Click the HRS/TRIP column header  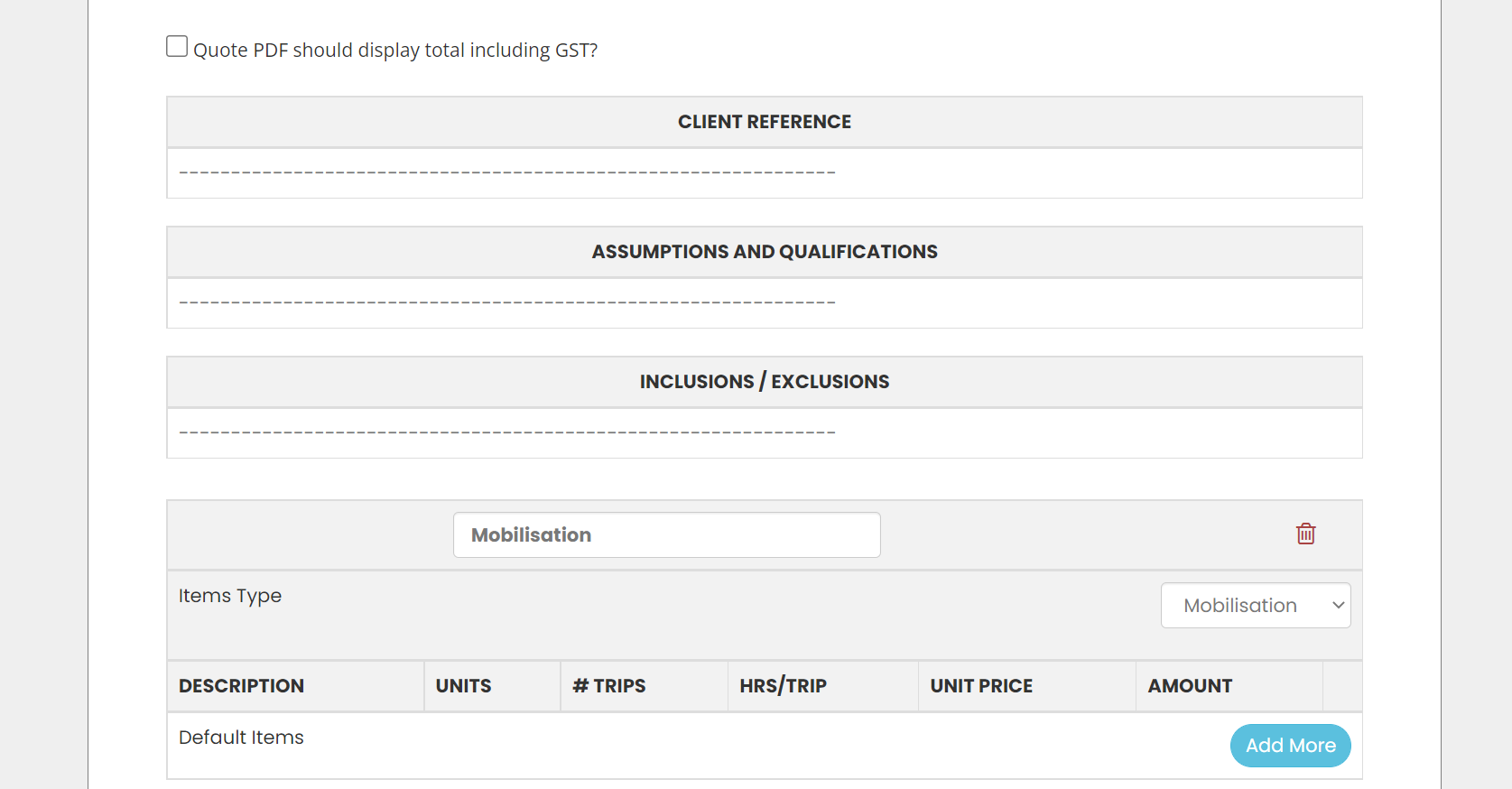pos(783,686)
